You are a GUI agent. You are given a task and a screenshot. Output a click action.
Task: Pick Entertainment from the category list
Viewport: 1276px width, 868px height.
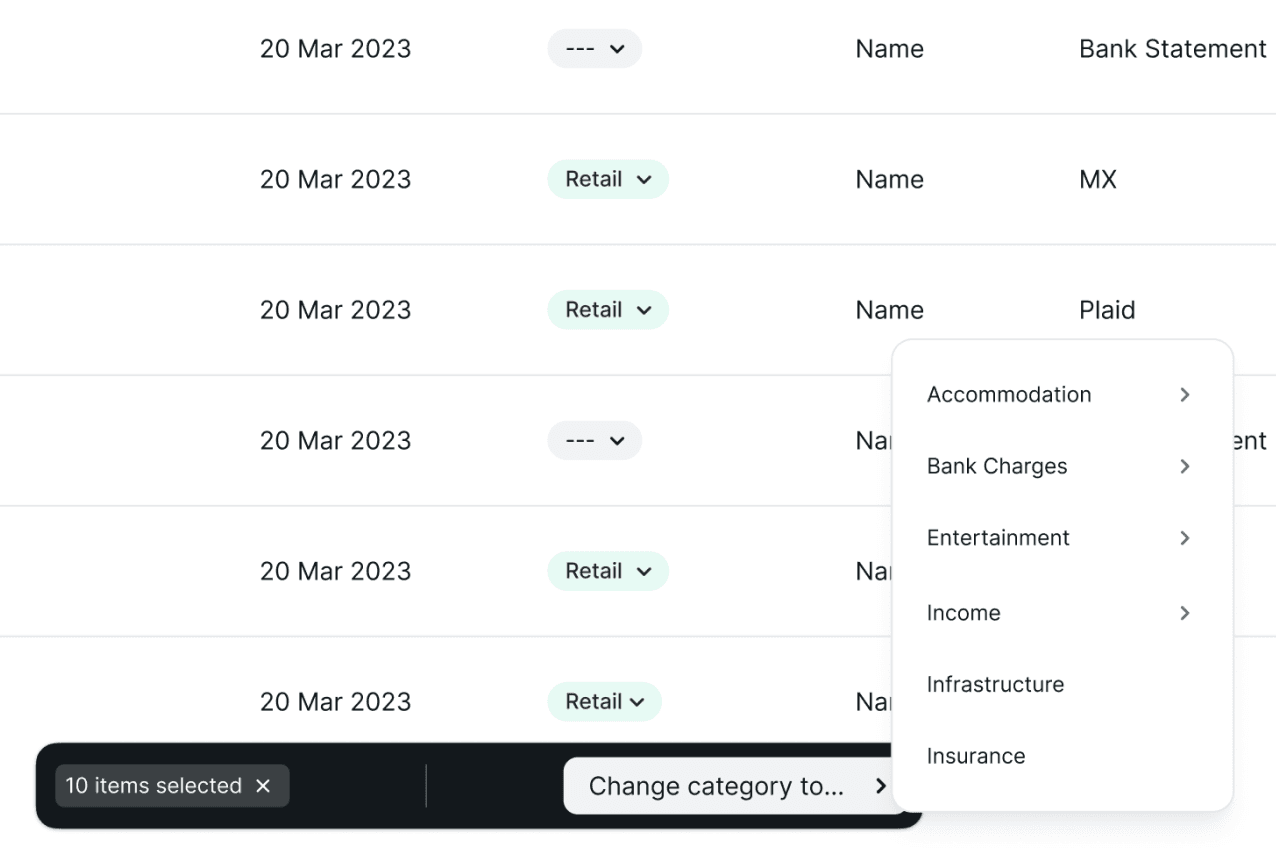[x=998, y=538]
